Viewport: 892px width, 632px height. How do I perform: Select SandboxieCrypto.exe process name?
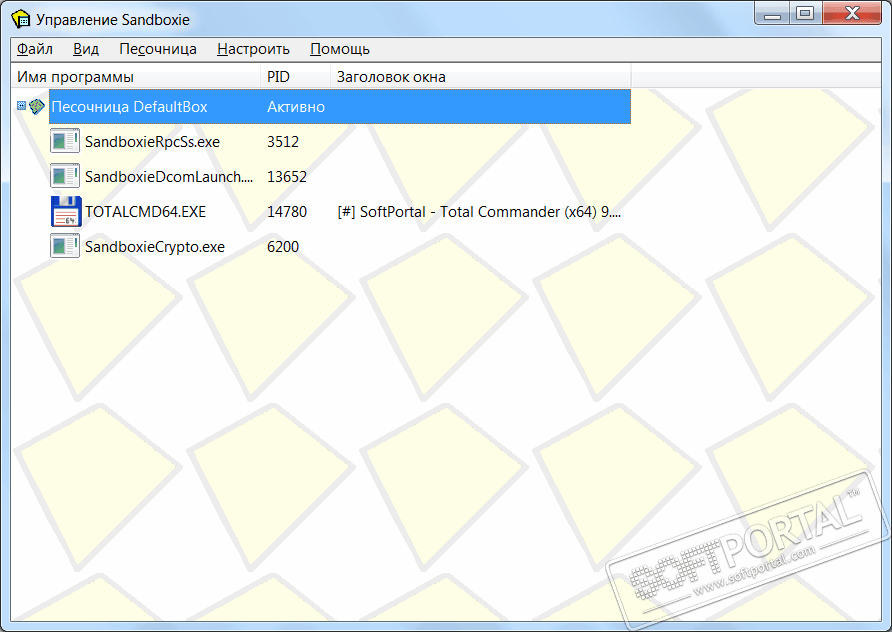click(x=155, y=247)
